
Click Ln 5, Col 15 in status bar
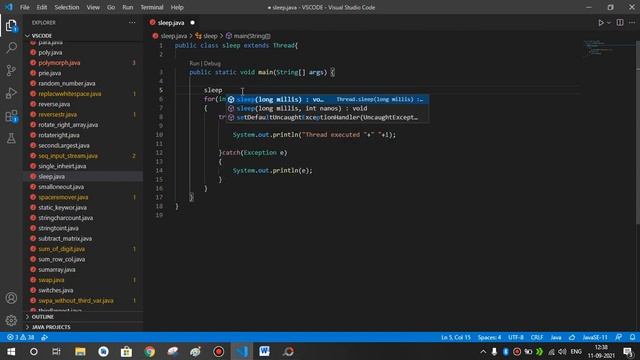pyautogui.click(x=456, y=338)
